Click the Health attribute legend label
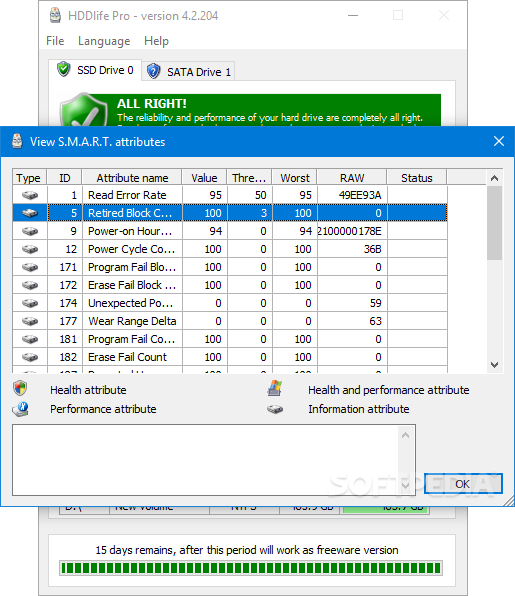The width and height of the screenshot is (515, 596). (x=88, y=390)
